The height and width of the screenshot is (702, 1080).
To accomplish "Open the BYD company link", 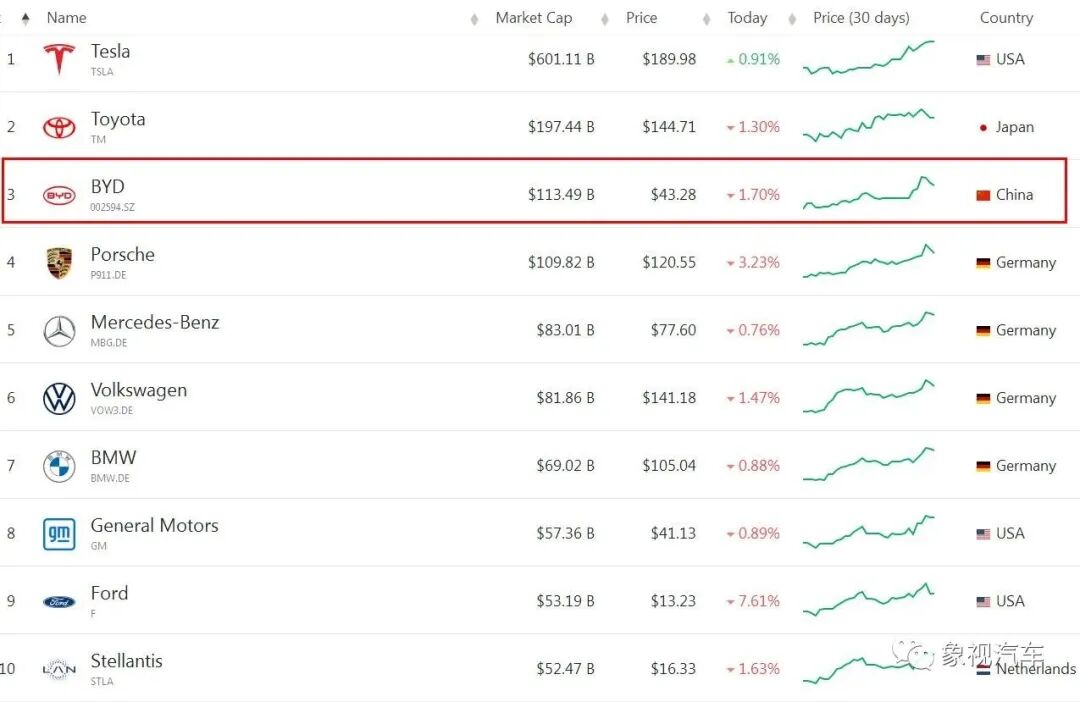I will click(x=107, y=187).
